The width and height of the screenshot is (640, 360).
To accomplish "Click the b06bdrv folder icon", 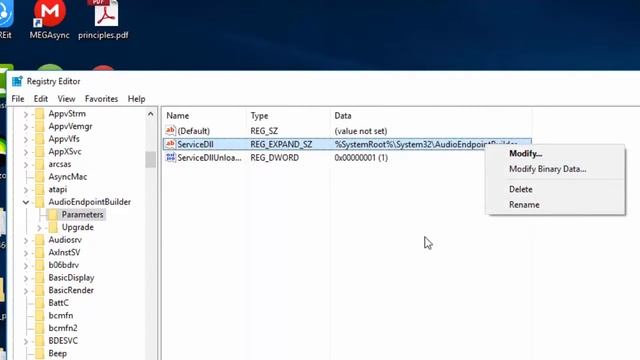I will tap(40, 265).
